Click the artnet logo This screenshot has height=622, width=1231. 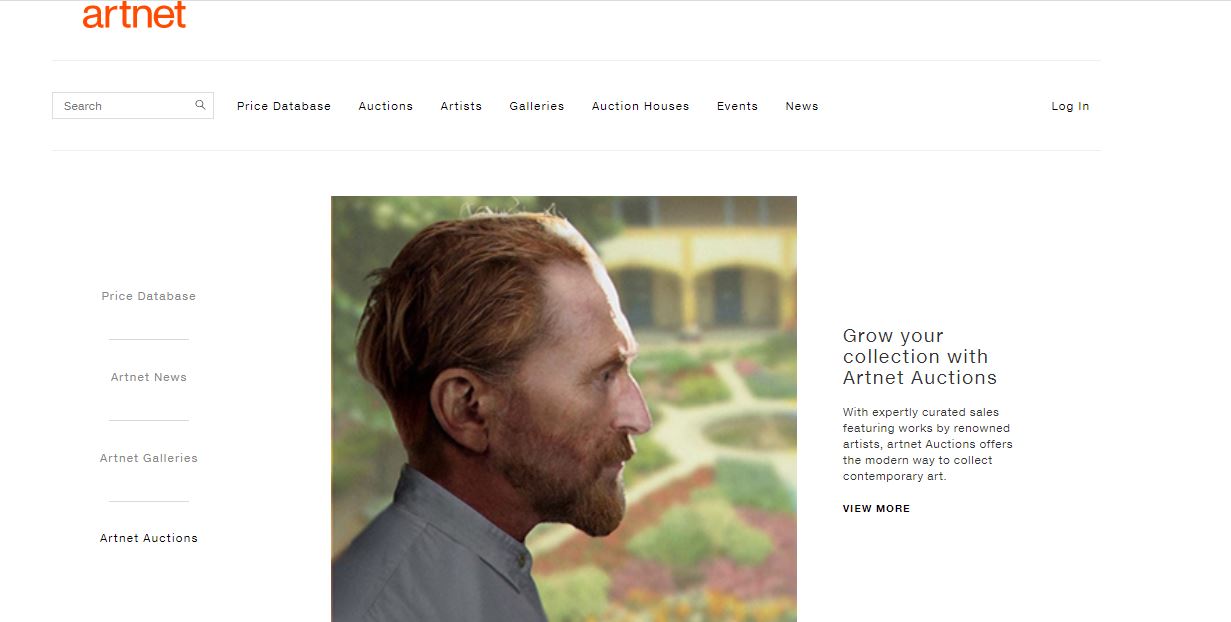pyautogui.click(x=135, y=15)
